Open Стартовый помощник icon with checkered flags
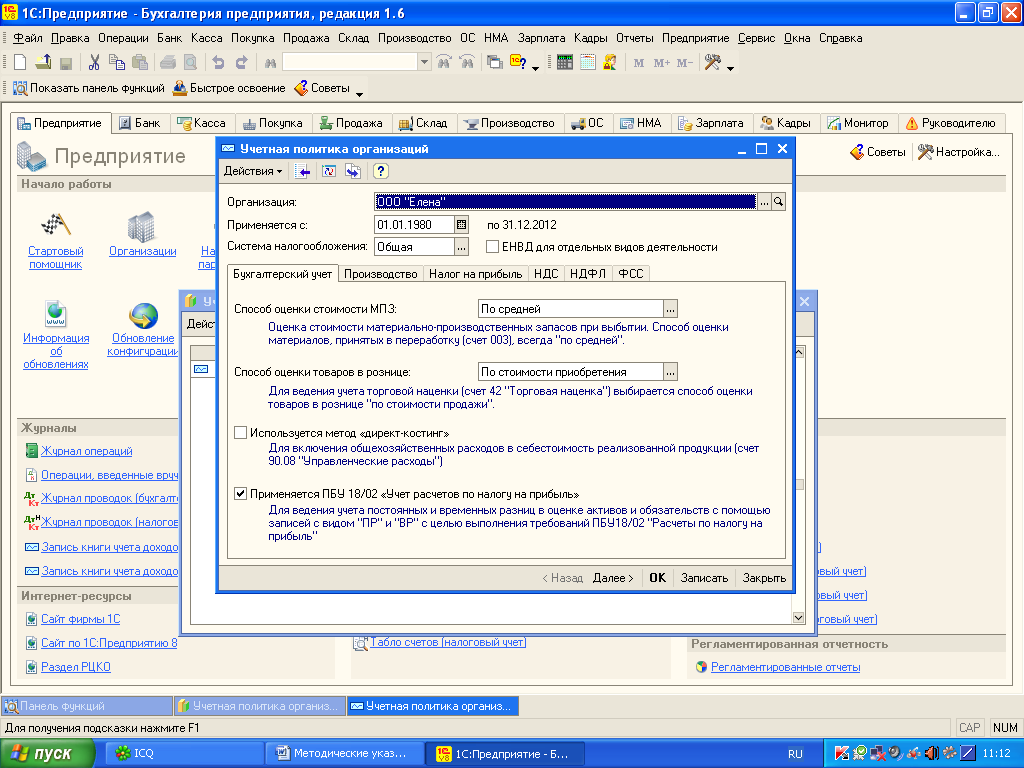The width and height of the screenshot is (1024, 768). (56, 225)
